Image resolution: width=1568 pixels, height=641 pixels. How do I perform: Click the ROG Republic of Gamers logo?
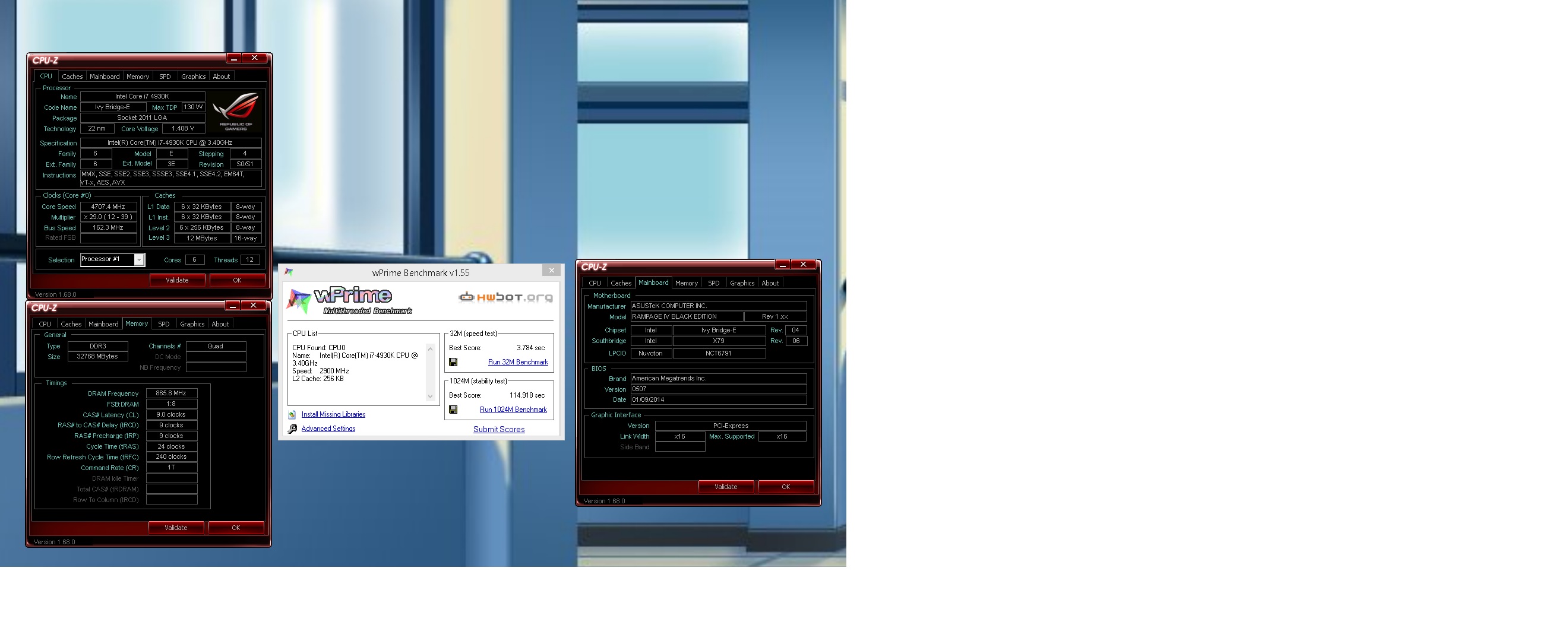point(236,112)
